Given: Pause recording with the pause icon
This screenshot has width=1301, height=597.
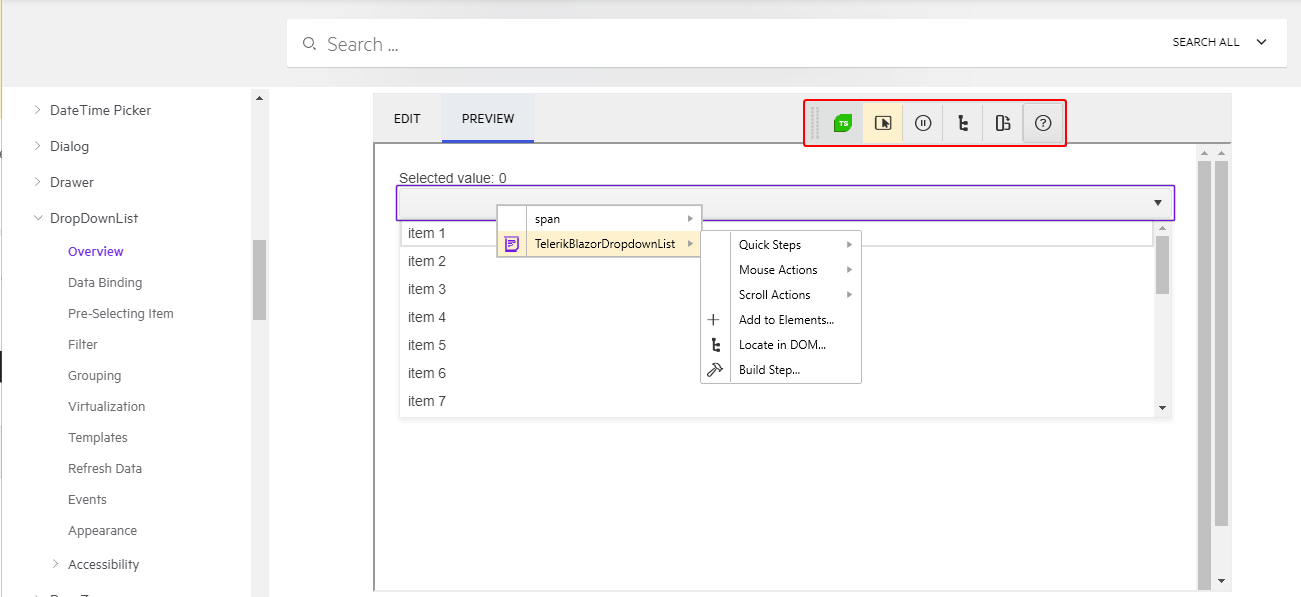Looking at the screenshot, I should click(x=923, y=123).
